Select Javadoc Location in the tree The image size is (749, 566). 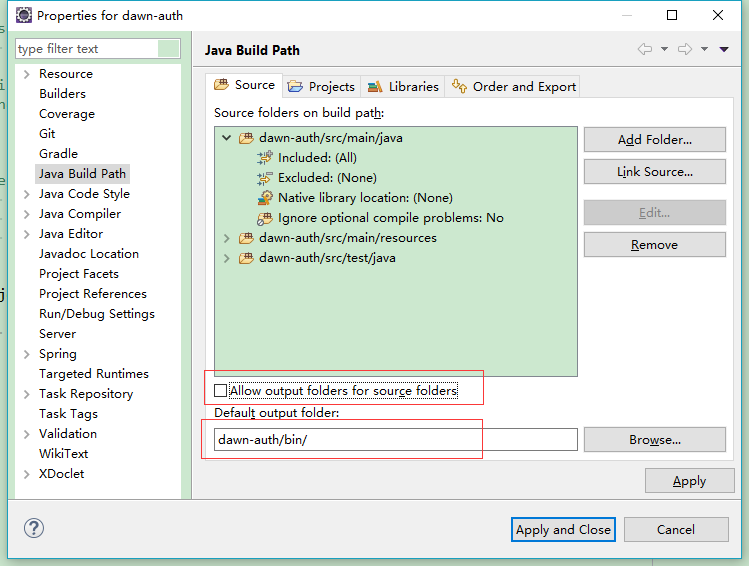click(89, 254)
